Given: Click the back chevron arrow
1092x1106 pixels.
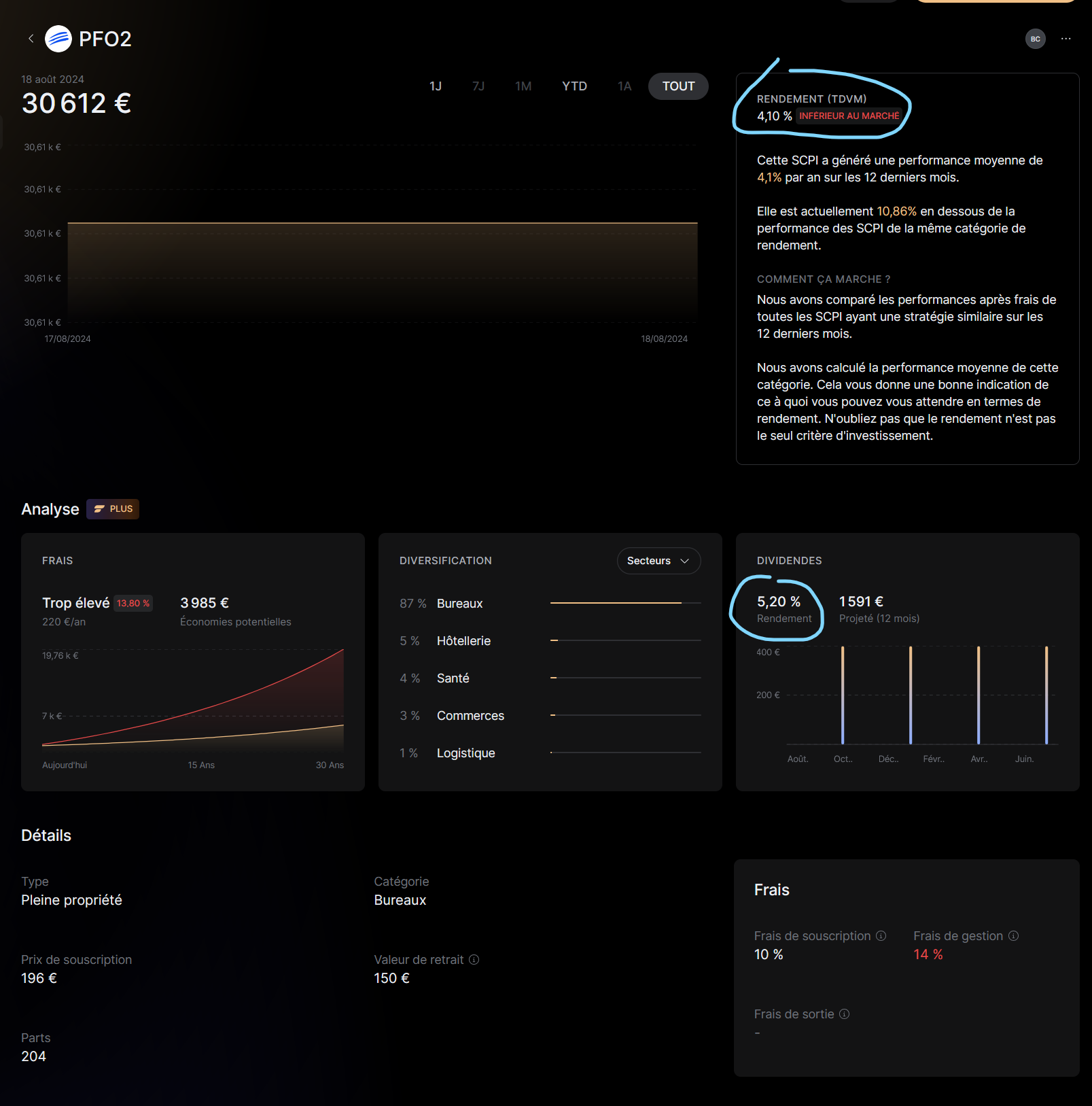Looking at the screenshot, I should pyautogui.click(x=31, y=39).
